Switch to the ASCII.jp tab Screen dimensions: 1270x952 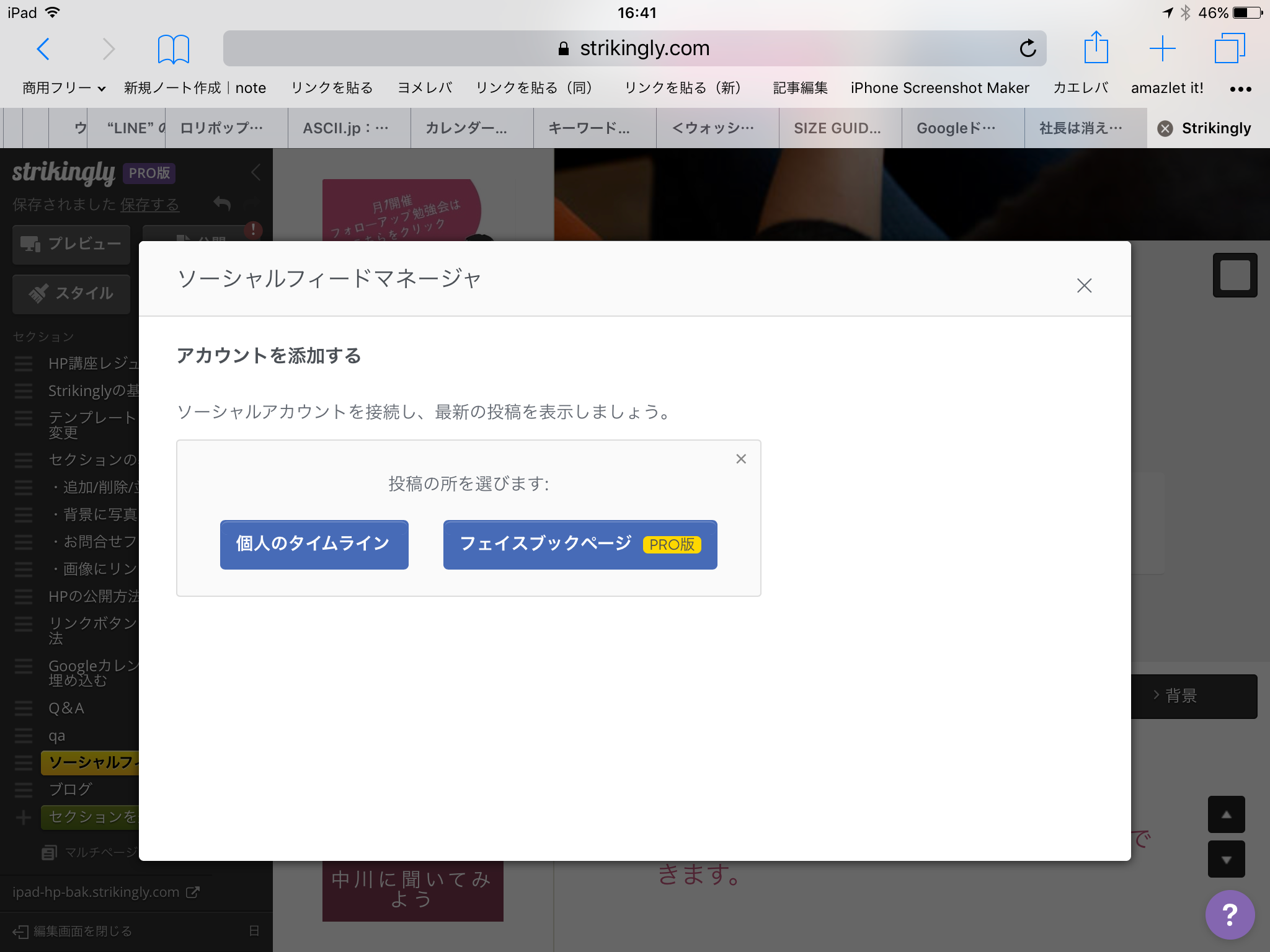[x=346, y=128]
